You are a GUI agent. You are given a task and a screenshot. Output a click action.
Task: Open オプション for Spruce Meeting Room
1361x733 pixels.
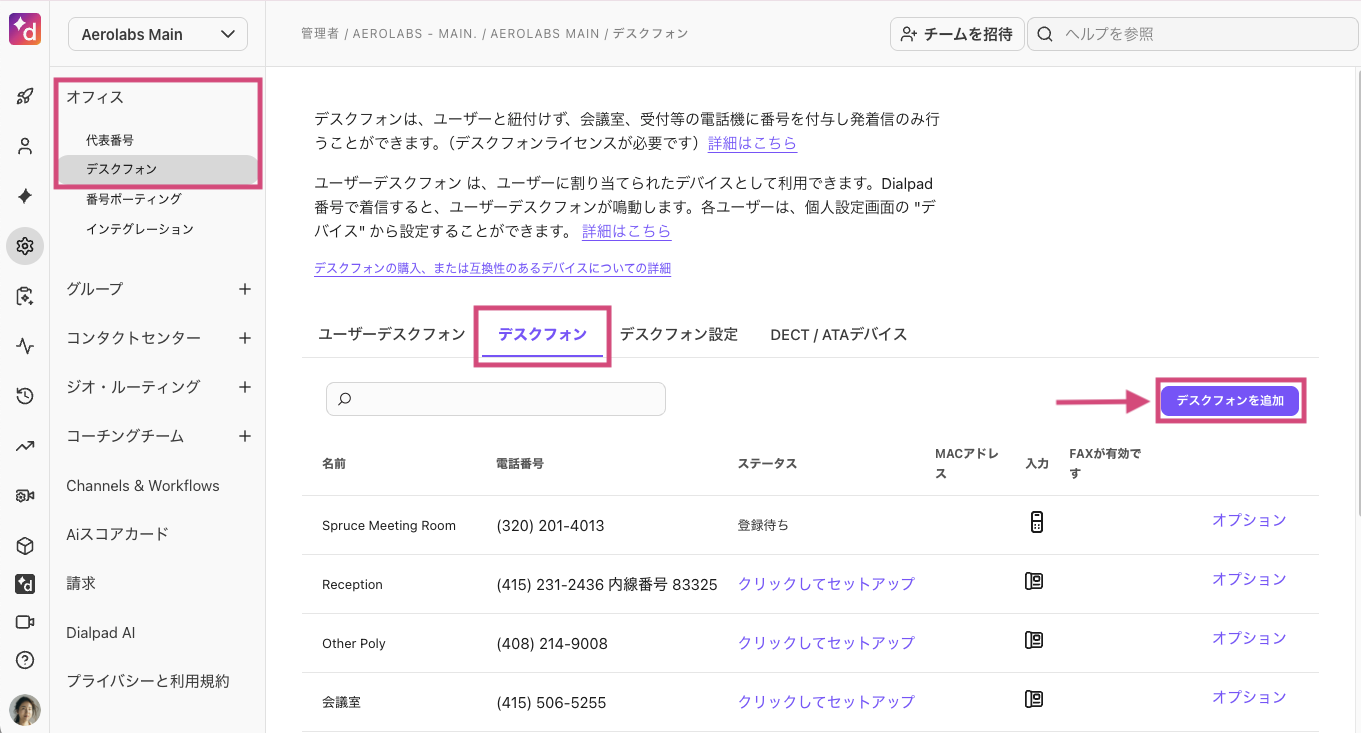pos(1248,520)
